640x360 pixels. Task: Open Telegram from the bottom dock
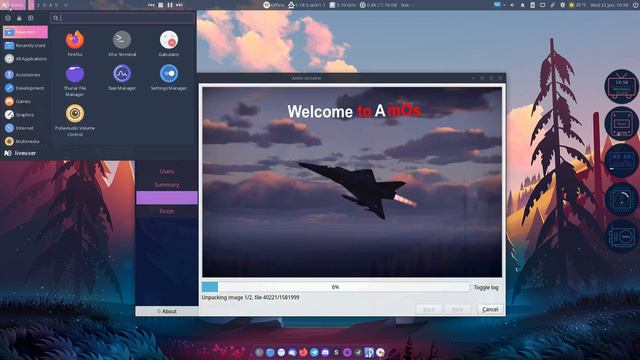(314, 352)
